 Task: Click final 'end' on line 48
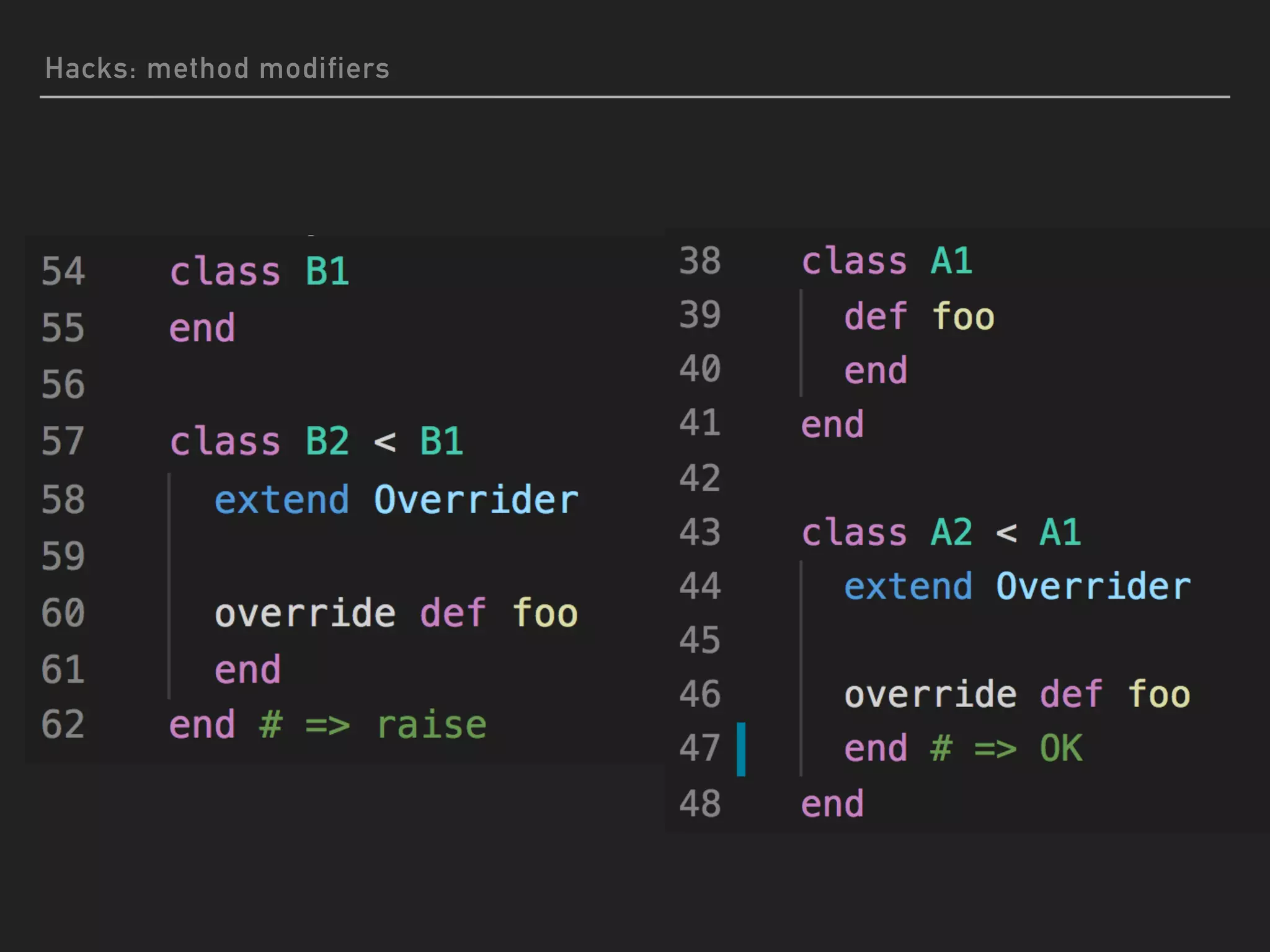point(832,804)
